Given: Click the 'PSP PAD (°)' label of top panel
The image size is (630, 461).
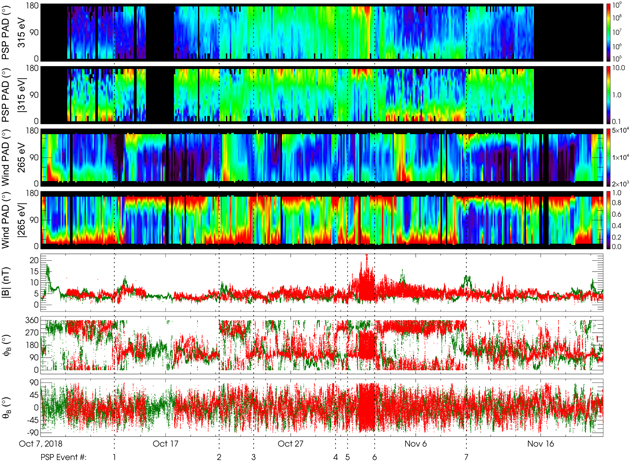Looking at the screenshot, I should click(x=7, y=31).
